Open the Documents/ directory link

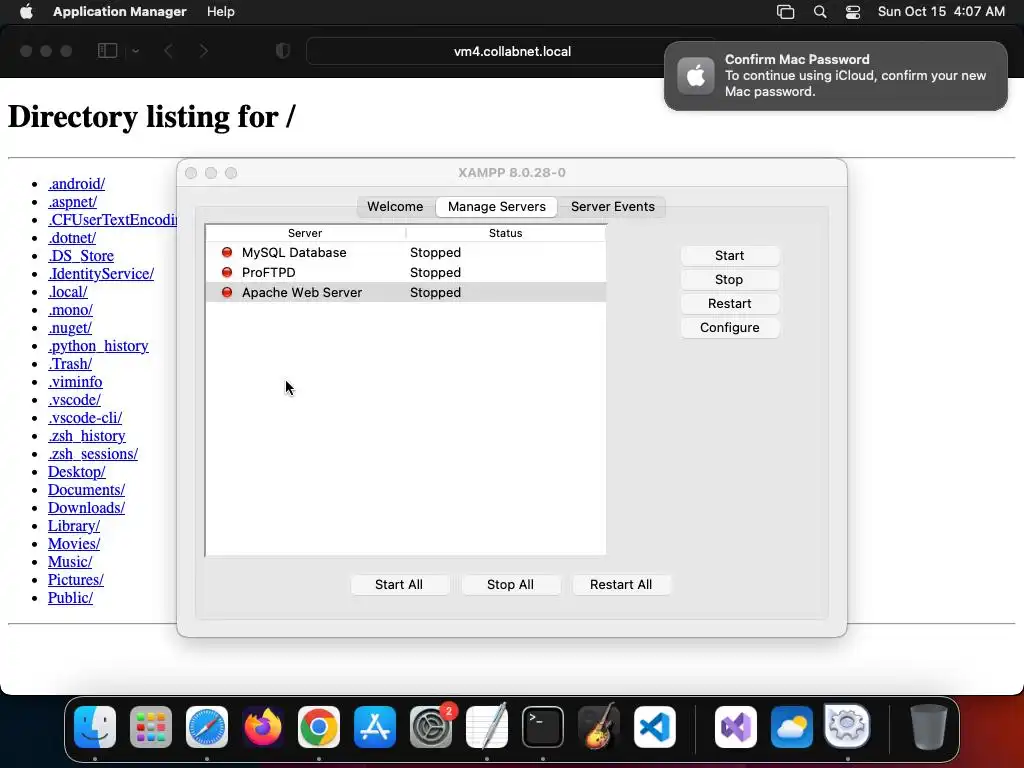click(86, 490)
